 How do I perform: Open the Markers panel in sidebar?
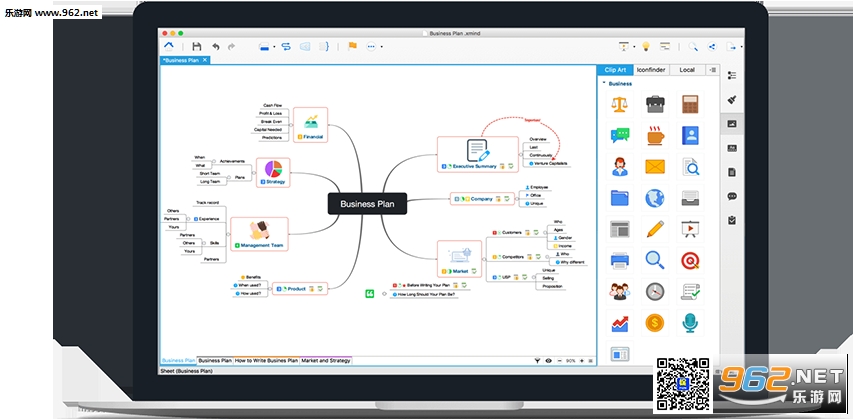click(x=732, y=148)
